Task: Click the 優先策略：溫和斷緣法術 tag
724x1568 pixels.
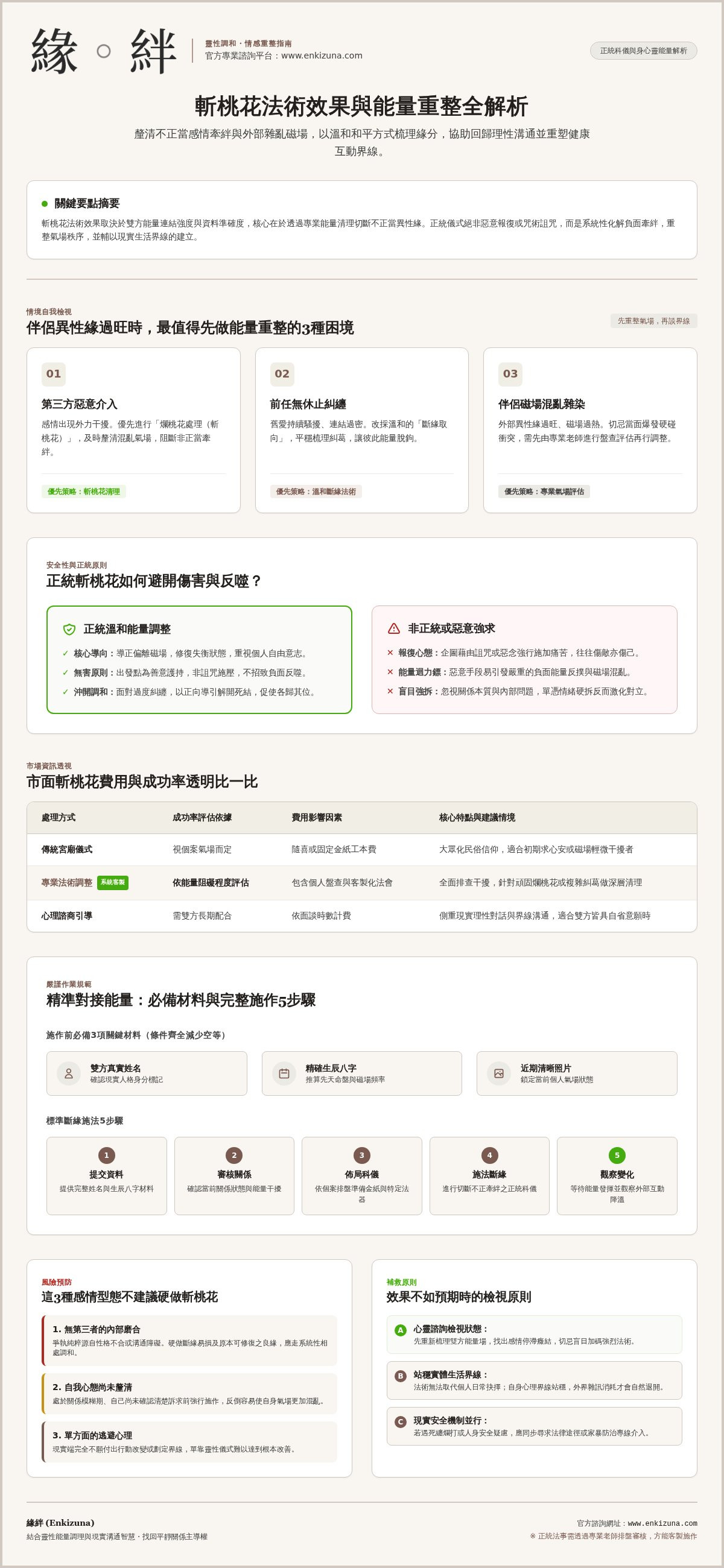Action: pos(316,492)
